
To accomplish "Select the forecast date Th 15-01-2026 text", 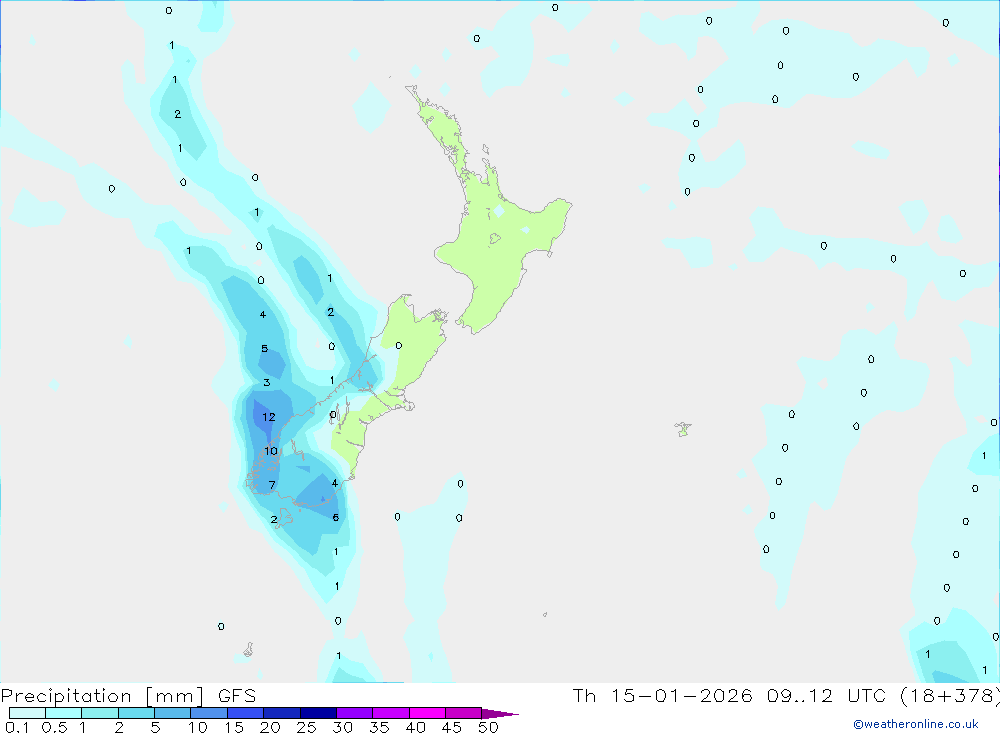I will (662, 695).
